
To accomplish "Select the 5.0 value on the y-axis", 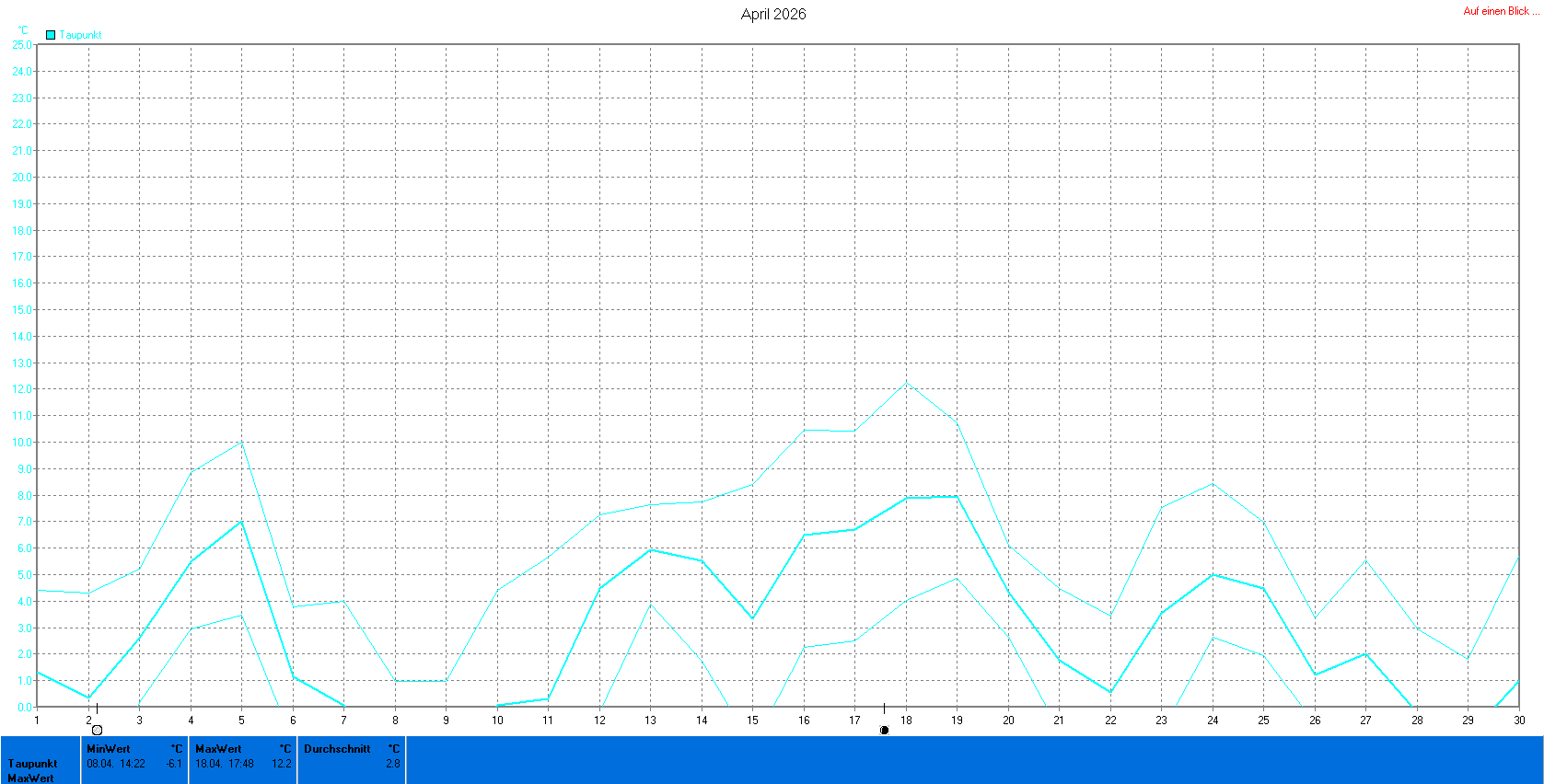I will pos(24,574).
